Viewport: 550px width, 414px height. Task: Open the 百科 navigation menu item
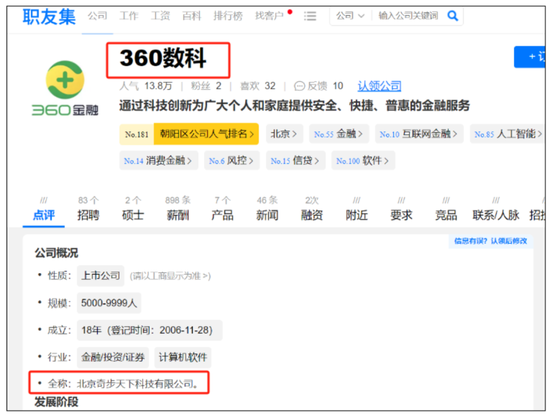tap(192, 16)
